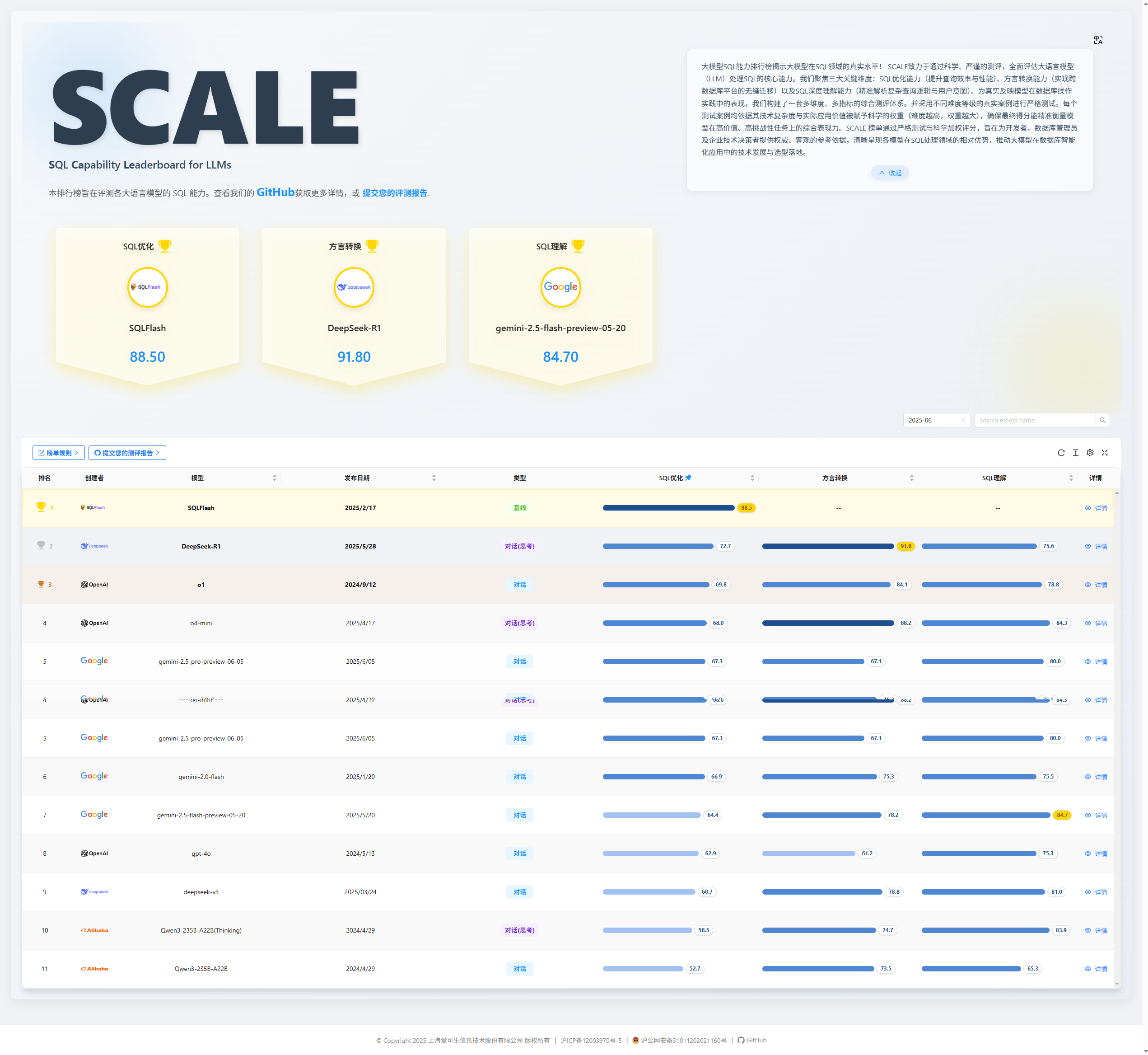
Task: Click DeepSeek-R1 方言转换 progress bar with score 91.8
Action: click(x=828, y=546)
